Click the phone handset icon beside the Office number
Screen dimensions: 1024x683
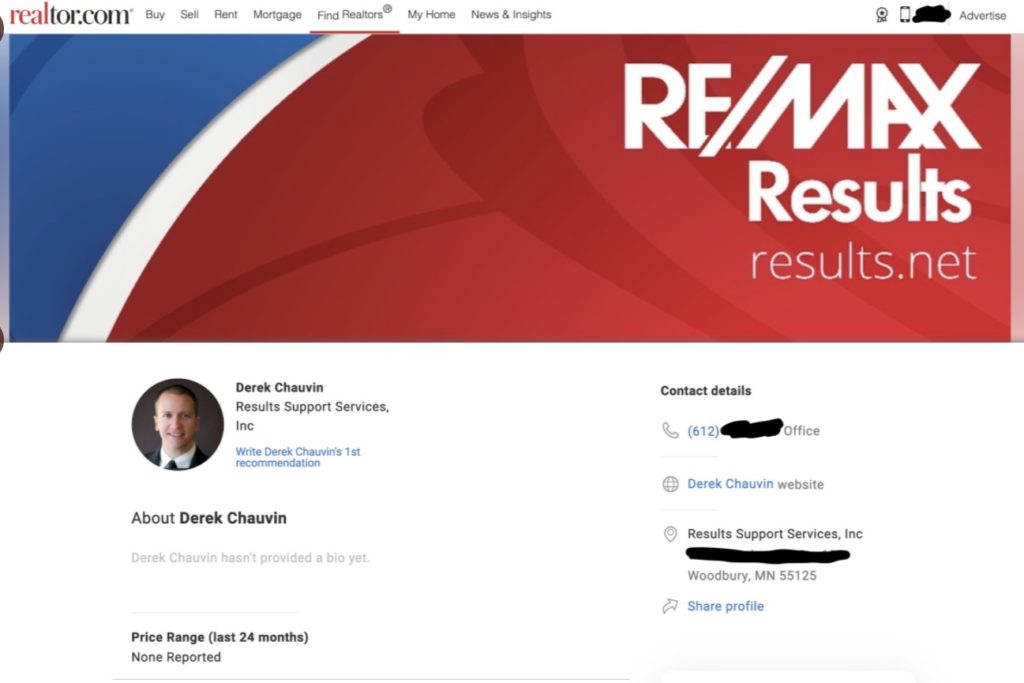[x=668, y=430]
